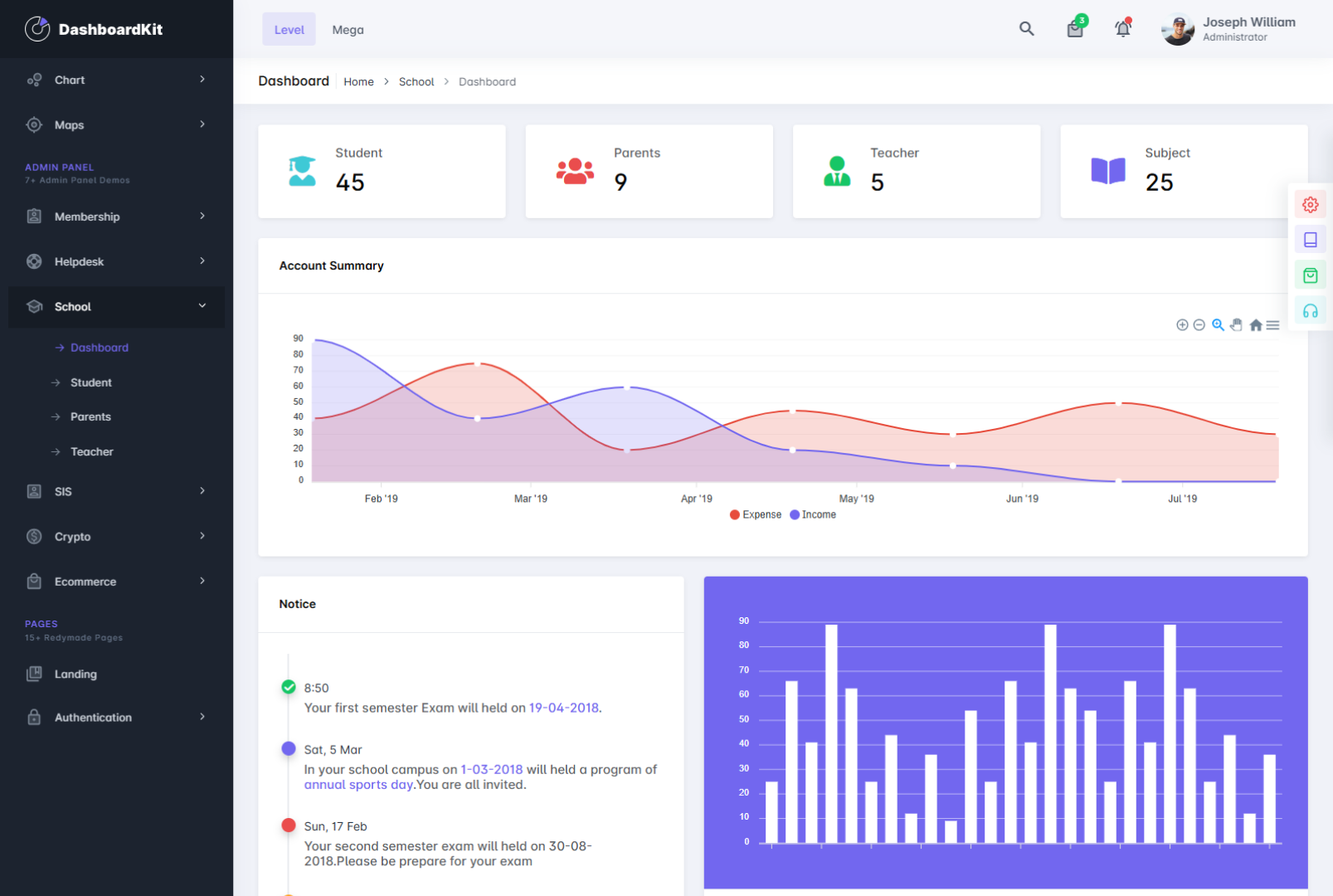Open the red settings gear side button
1333x896 pixels.
(1311, 205)
